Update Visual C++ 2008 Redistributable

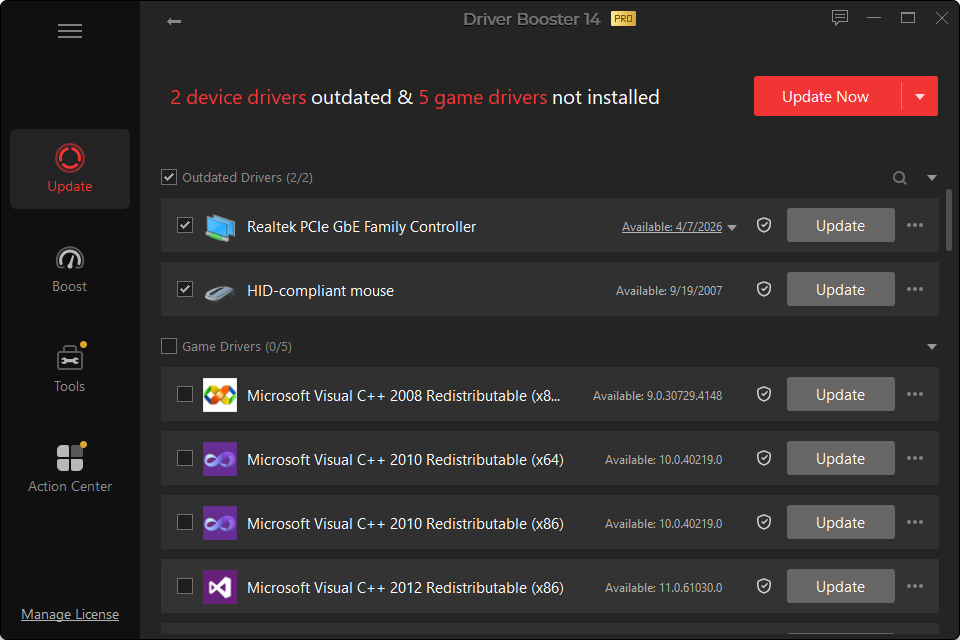click(x=841, y=394)
